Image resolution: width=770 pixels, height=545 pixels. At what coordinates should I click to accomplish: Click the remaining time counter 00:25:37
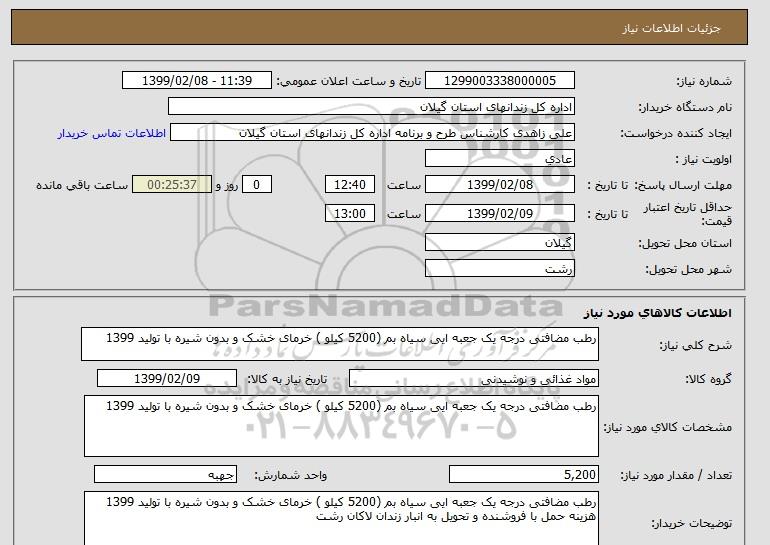coord(172,184)
